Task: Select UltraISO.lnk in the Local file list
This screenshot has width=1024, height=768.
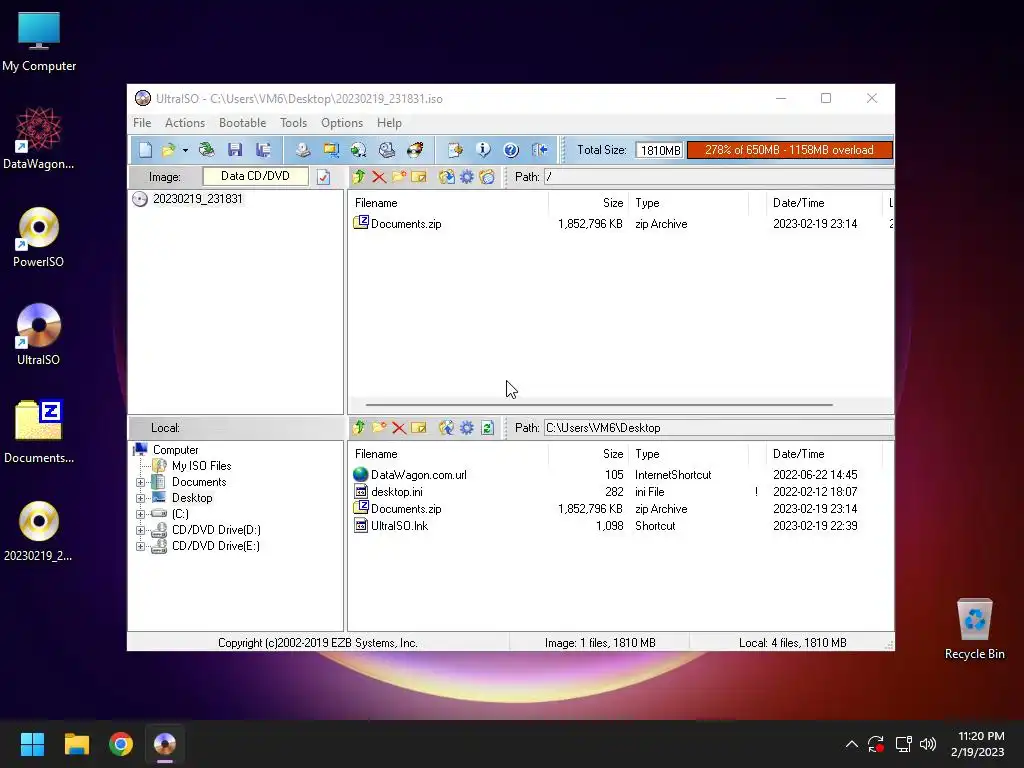Action: pyautogui.click(x=399, y=526)
